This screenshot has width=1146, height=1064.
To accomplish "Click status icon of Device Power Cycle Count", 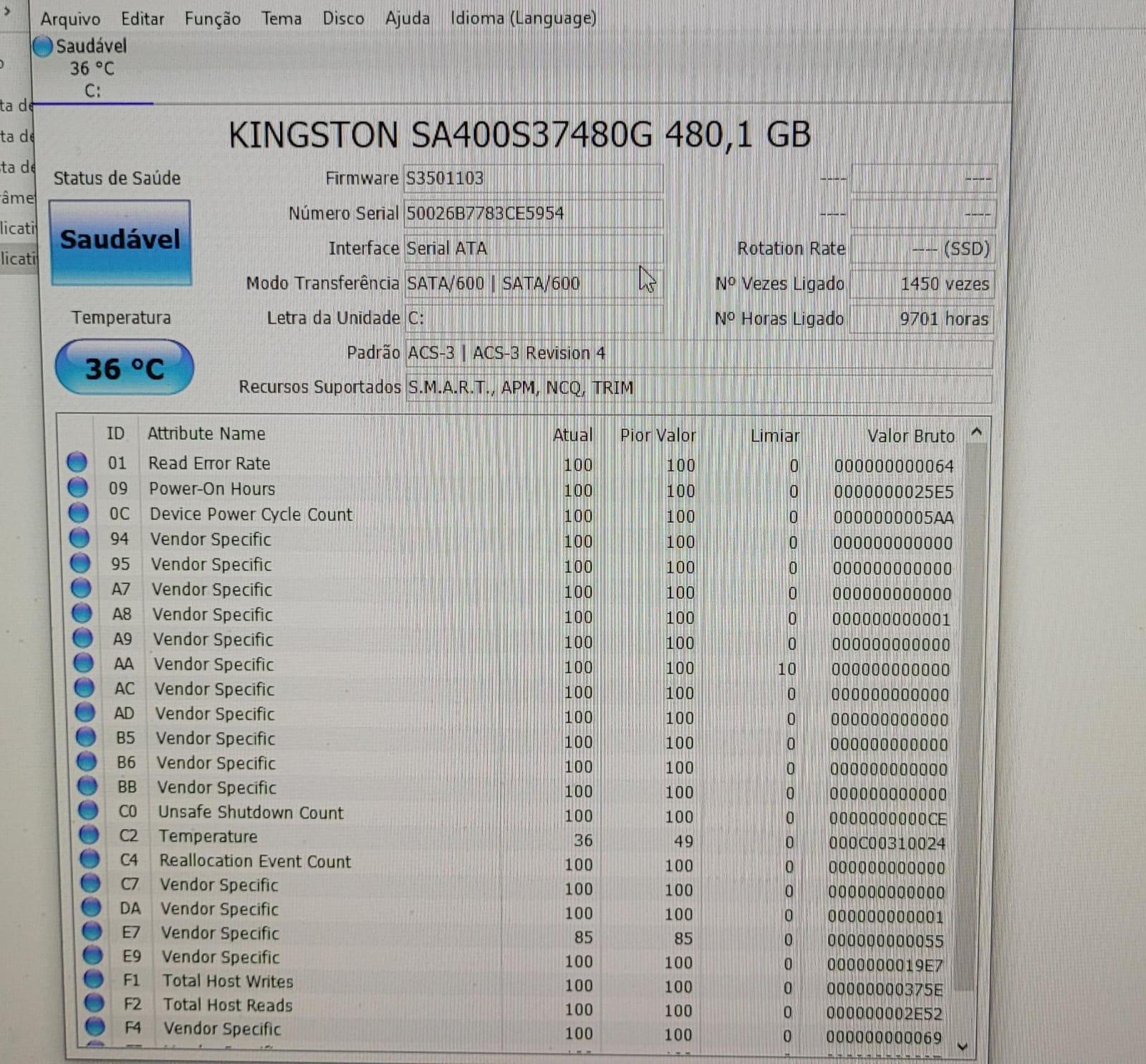I will click(x=78, y=513).
